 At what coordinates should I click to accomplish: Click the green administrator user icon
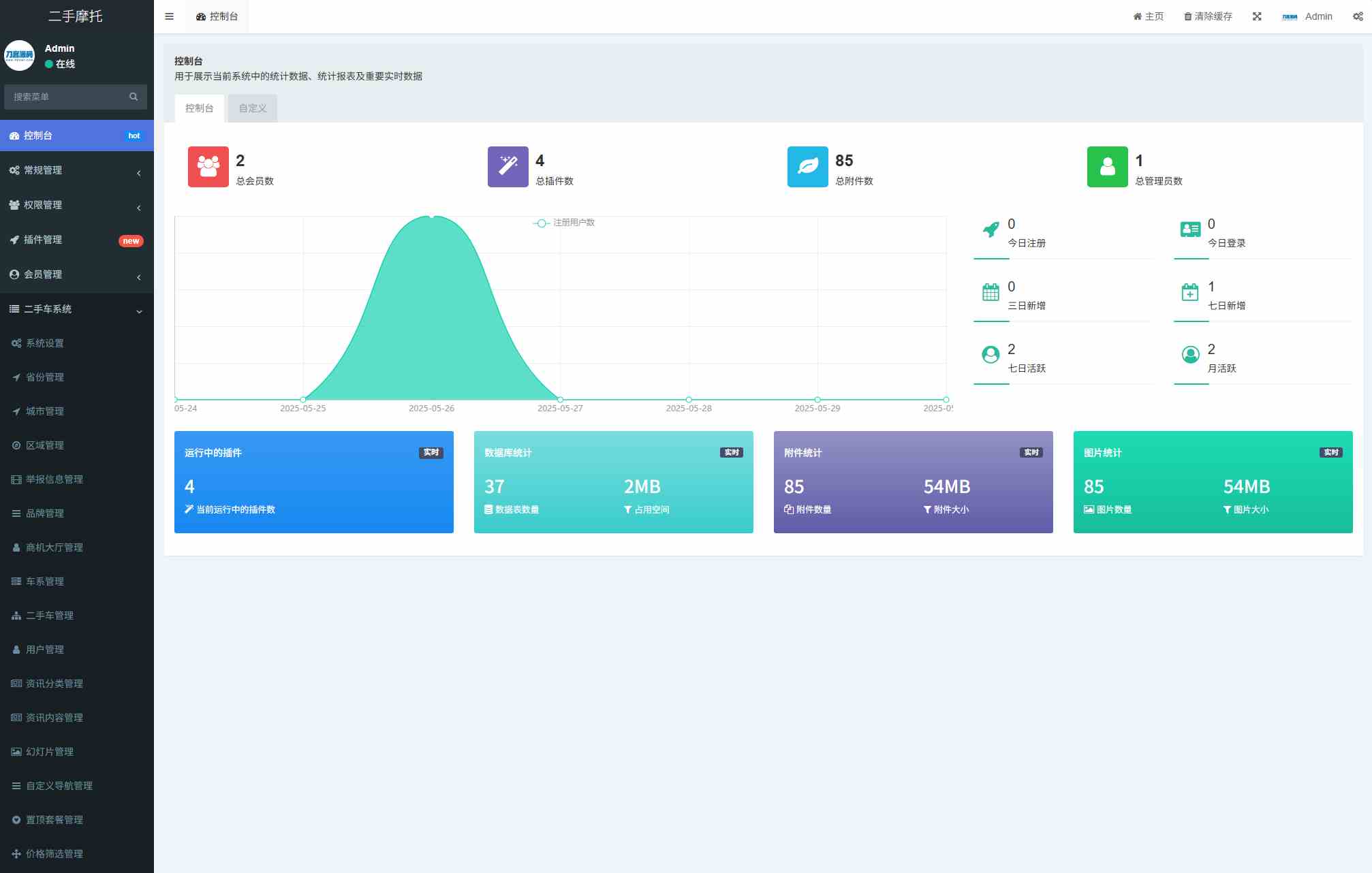coord(1108,167)
